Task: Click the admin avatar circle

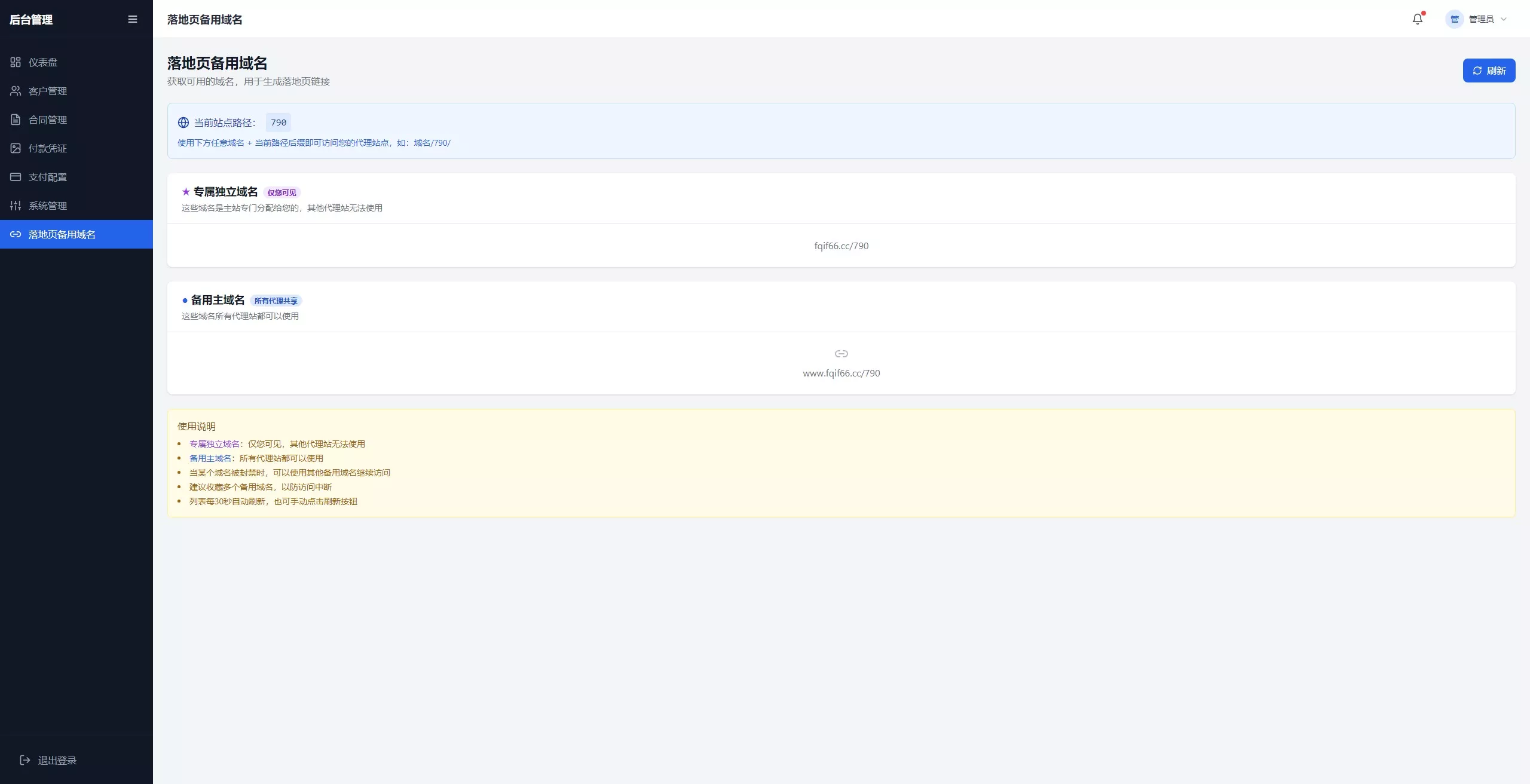Action: [x=1454, y=19]
